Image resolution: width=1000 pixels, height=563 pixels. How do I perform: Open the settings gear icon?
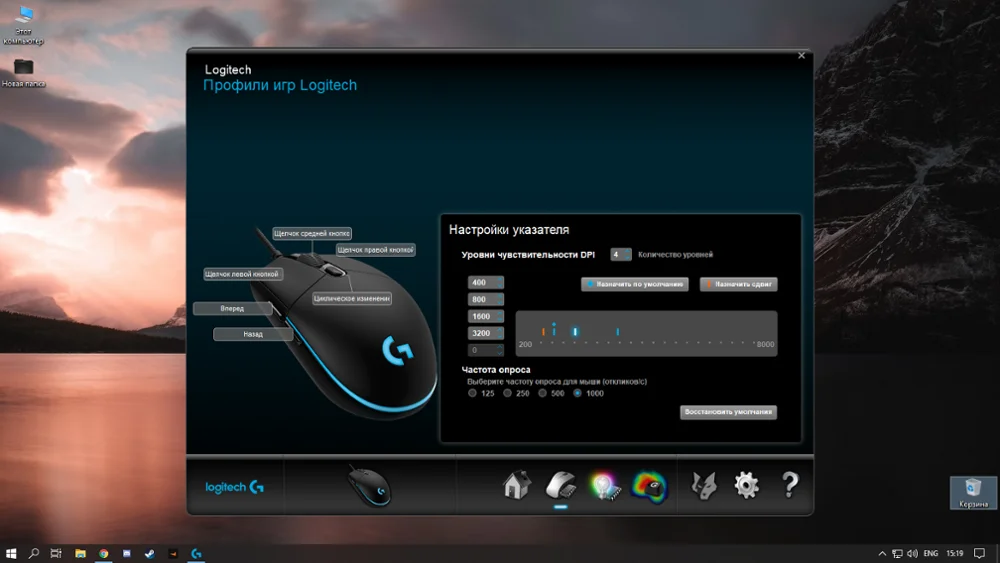746,486
